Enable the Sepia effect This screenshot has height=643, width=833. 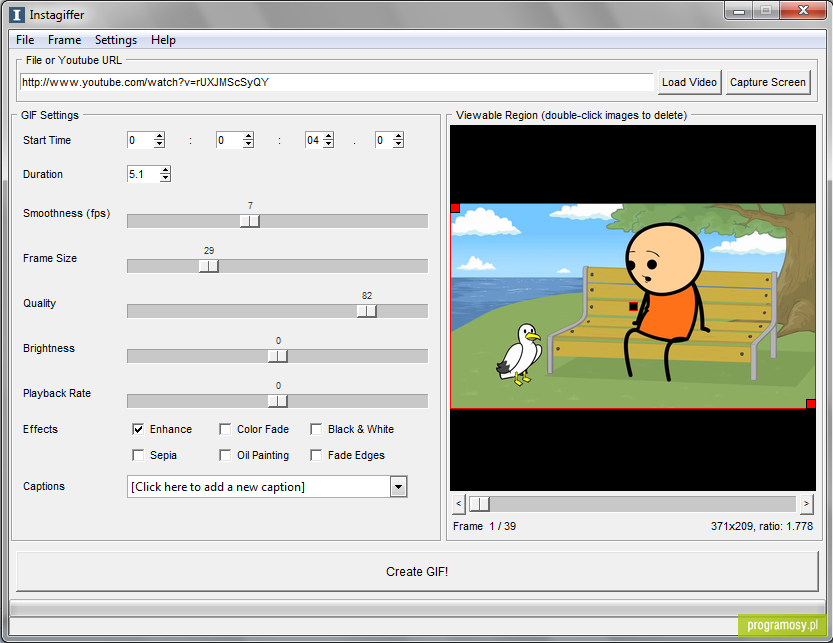[x=138, y=455]
